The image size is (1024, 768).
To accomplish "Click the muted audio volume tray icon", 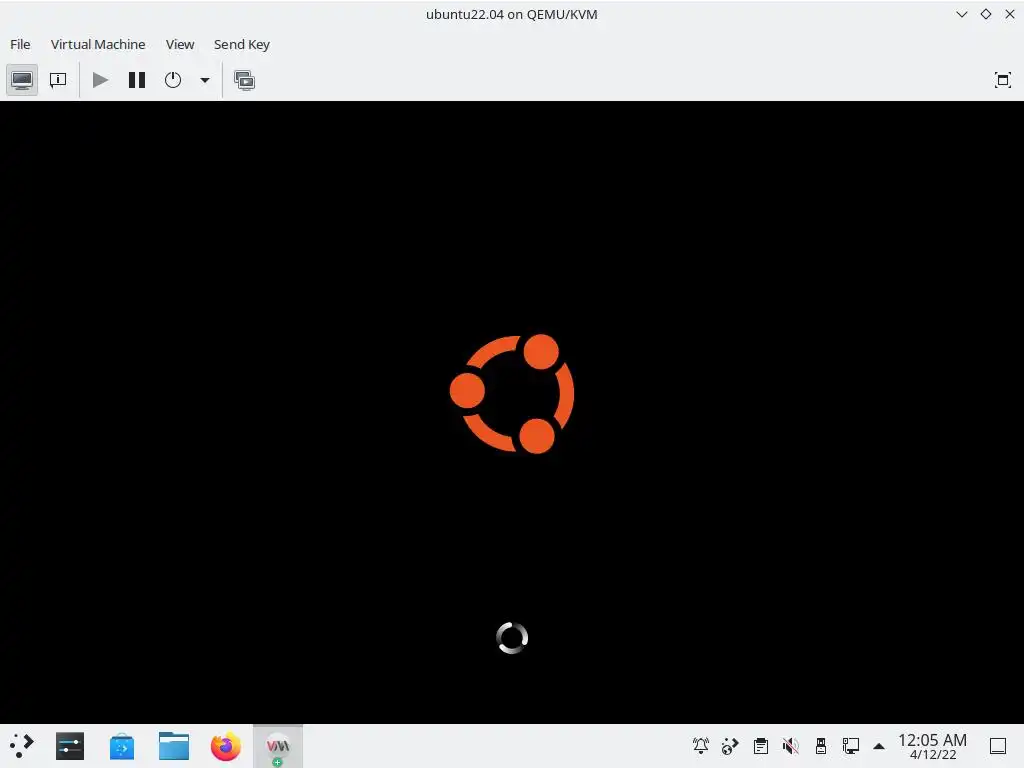I will (x=790, y=745).
